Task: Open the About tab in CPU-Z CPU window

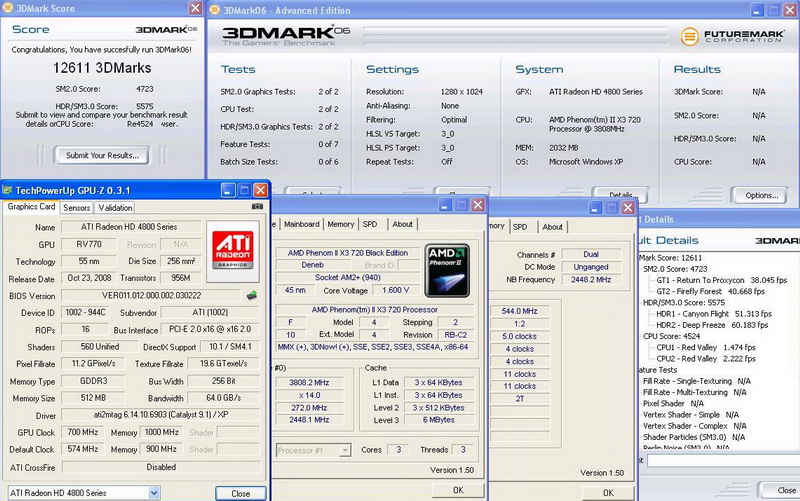Action: pos(403,224)
